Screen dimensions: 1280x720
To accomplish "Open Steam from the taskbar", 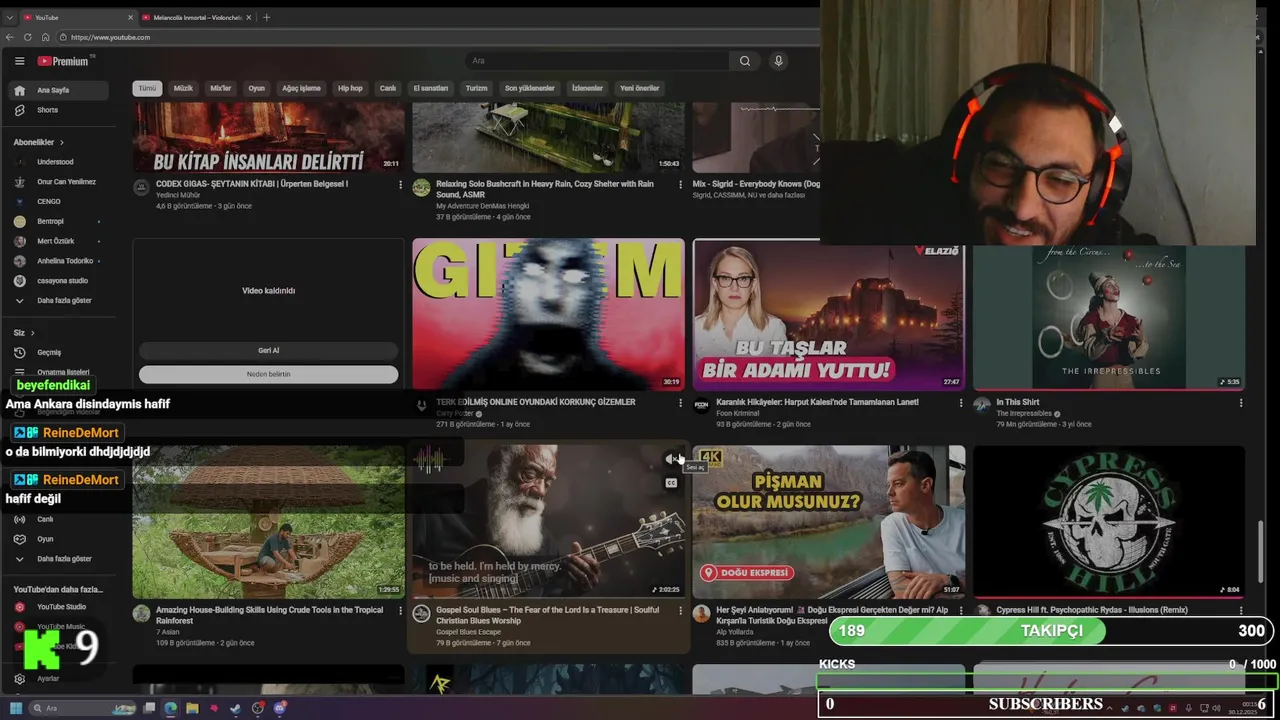I will pyautogui.click(x=235, y=708).
